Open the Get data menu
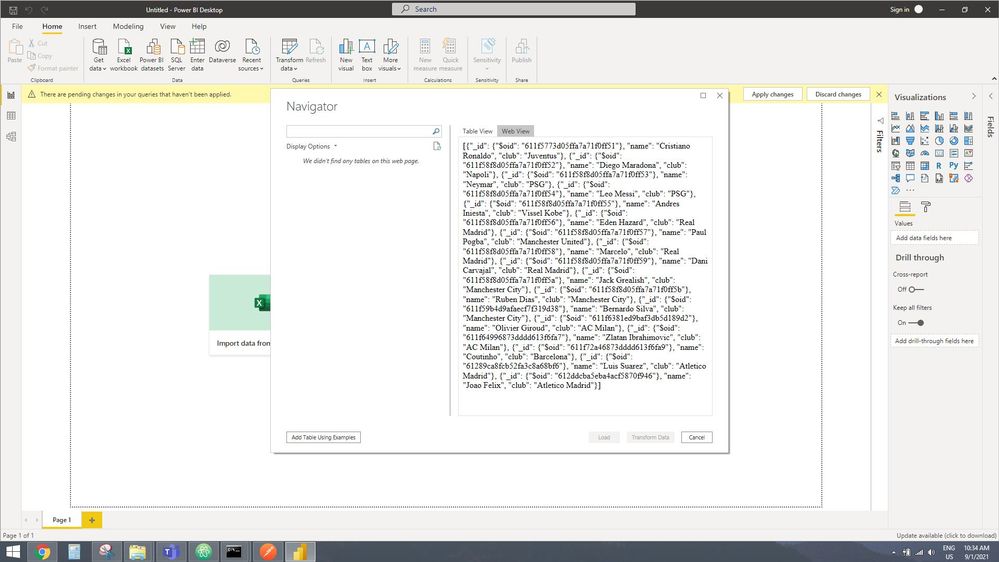Screen dimensions: 999x562 click(98, 55)
